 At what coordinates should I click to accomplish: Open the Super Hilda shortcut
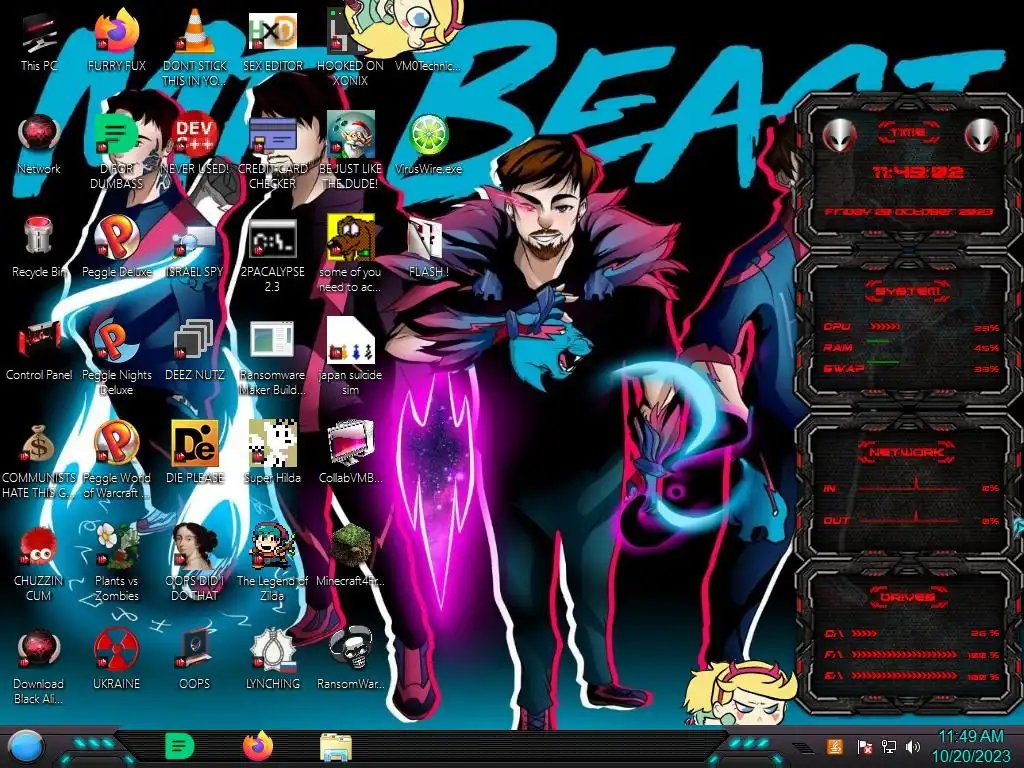point(272,454)
